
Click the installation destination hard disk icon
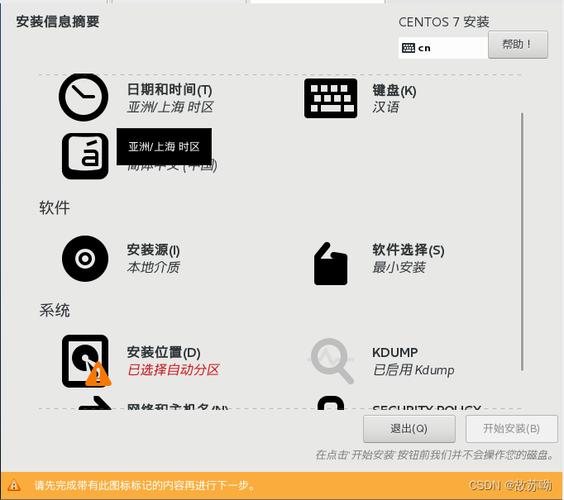(86, 361)
